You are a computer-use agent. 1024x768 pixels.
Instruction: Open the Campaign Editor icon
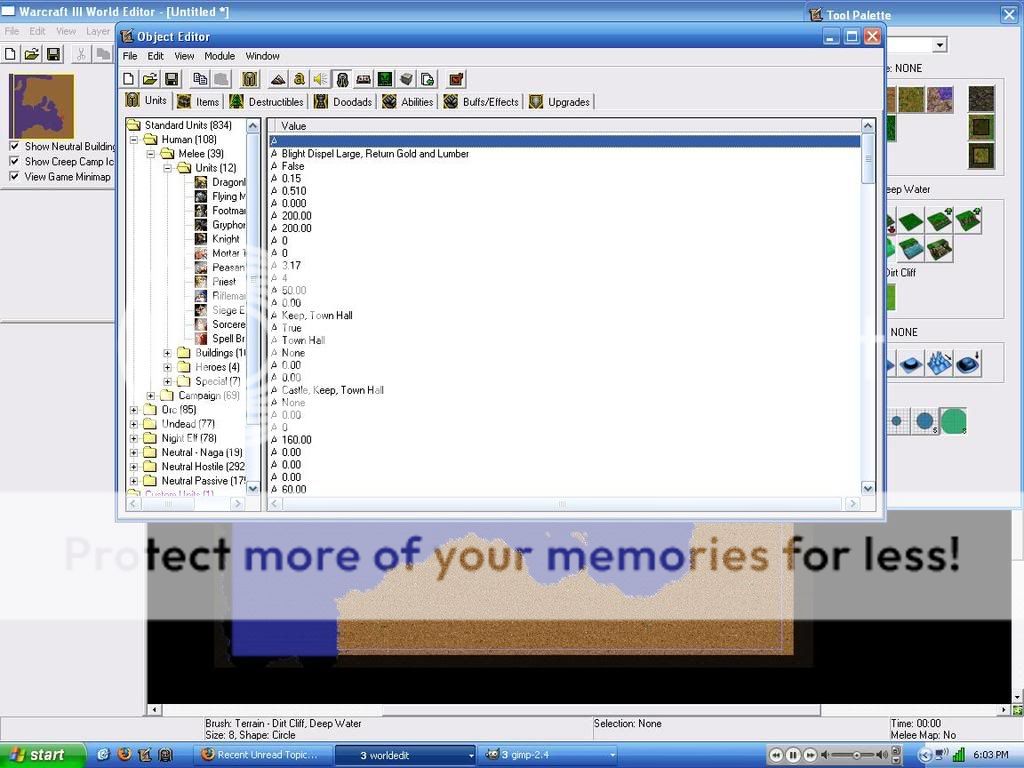pyautogui.click(x=364, y=80)
